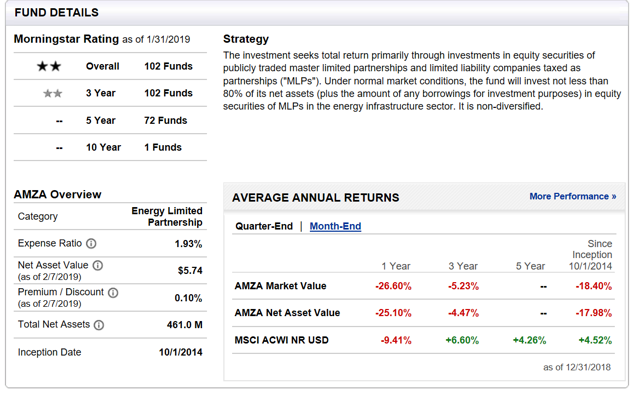Viewport: 640px width, 395px height.
Task: Click the Energy Limited Partnership category value
Action: click(167, 216)
